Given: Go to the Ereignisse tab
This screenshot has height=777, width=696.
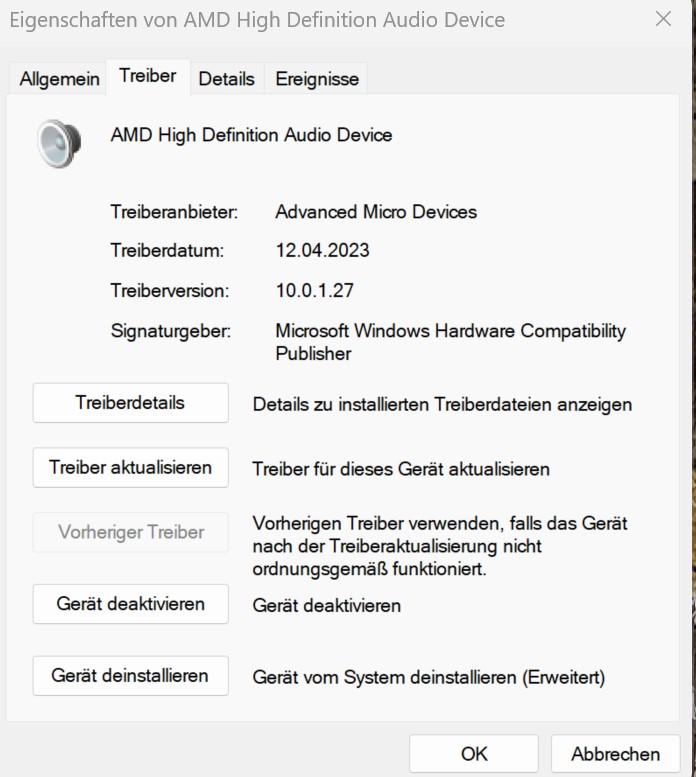Looking at the screenshot, I should pos(317,79).
